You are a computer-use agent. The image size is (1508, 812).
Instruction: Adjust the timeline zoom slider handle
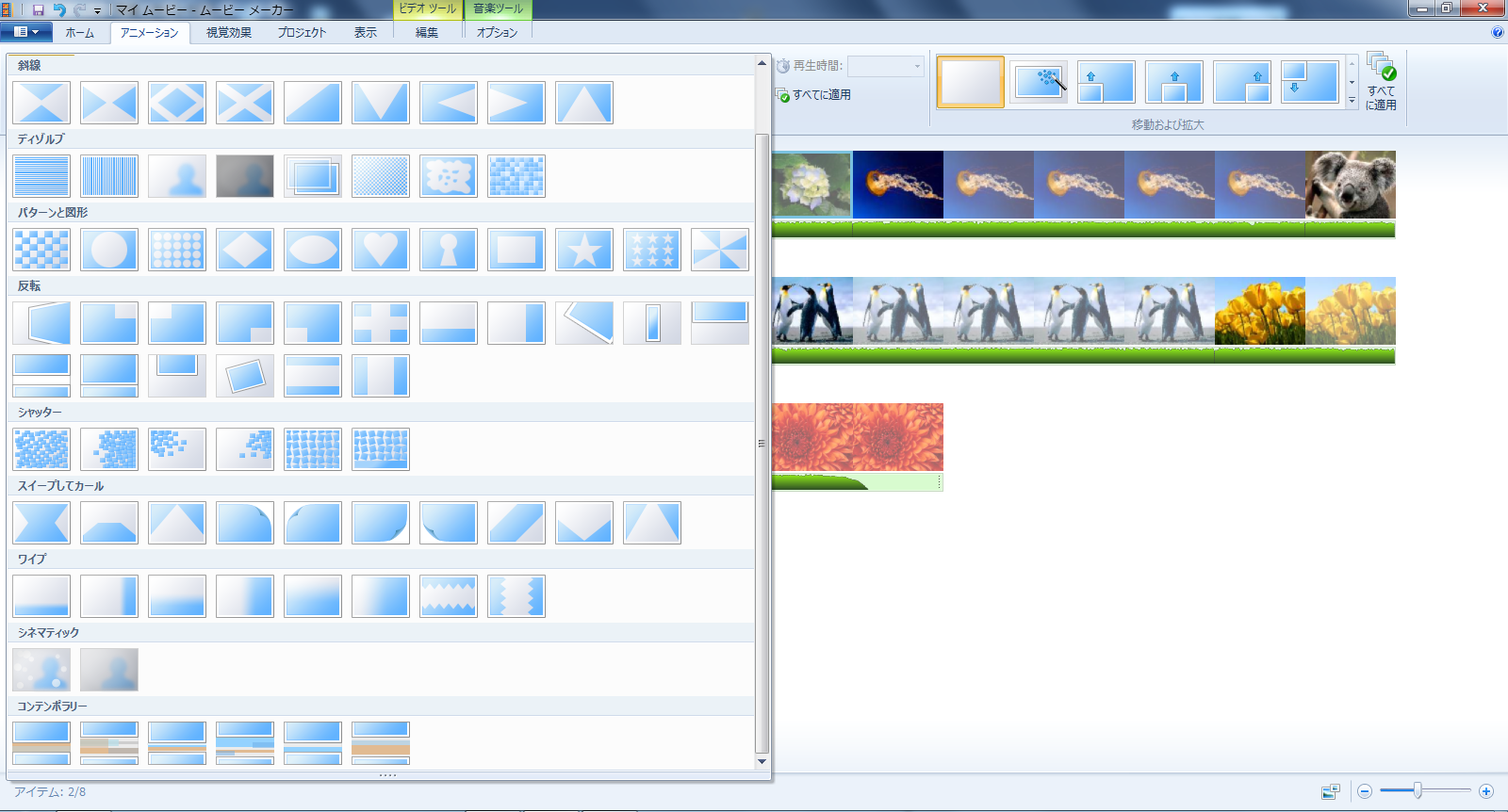[1418, 791]
